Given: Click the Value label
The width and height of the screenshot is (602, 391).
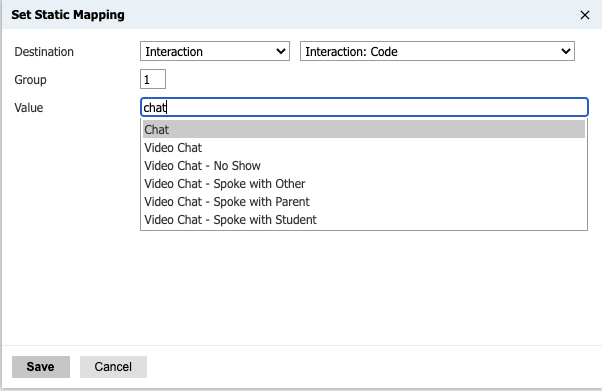Looking at the screenshot, I should pos(28,108).
